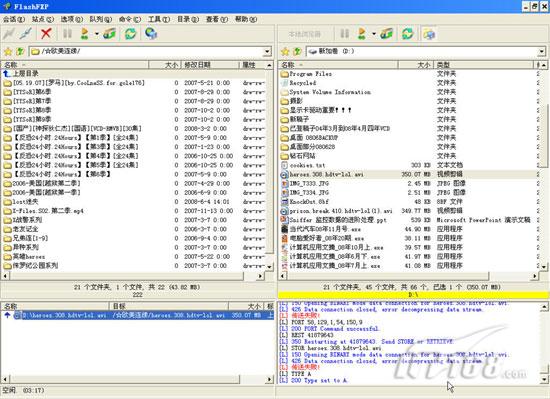Screen dimensions: 550x399
Task: Click the right pane transfer mode icon
Action: pyautogui.click(x=387, y=34)
